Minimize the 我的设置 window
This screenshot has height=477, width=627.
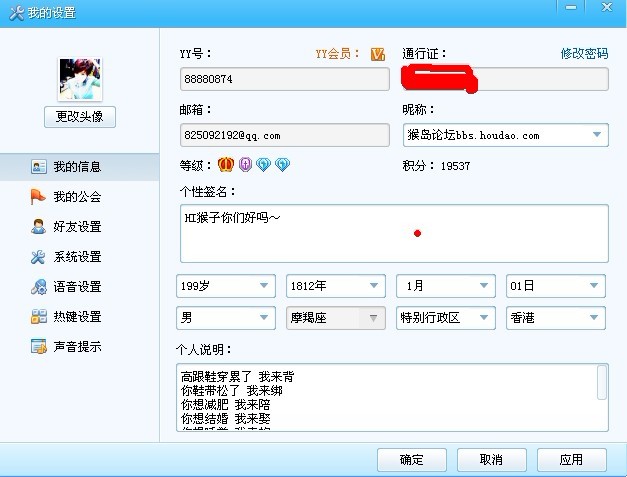(571, 7)
